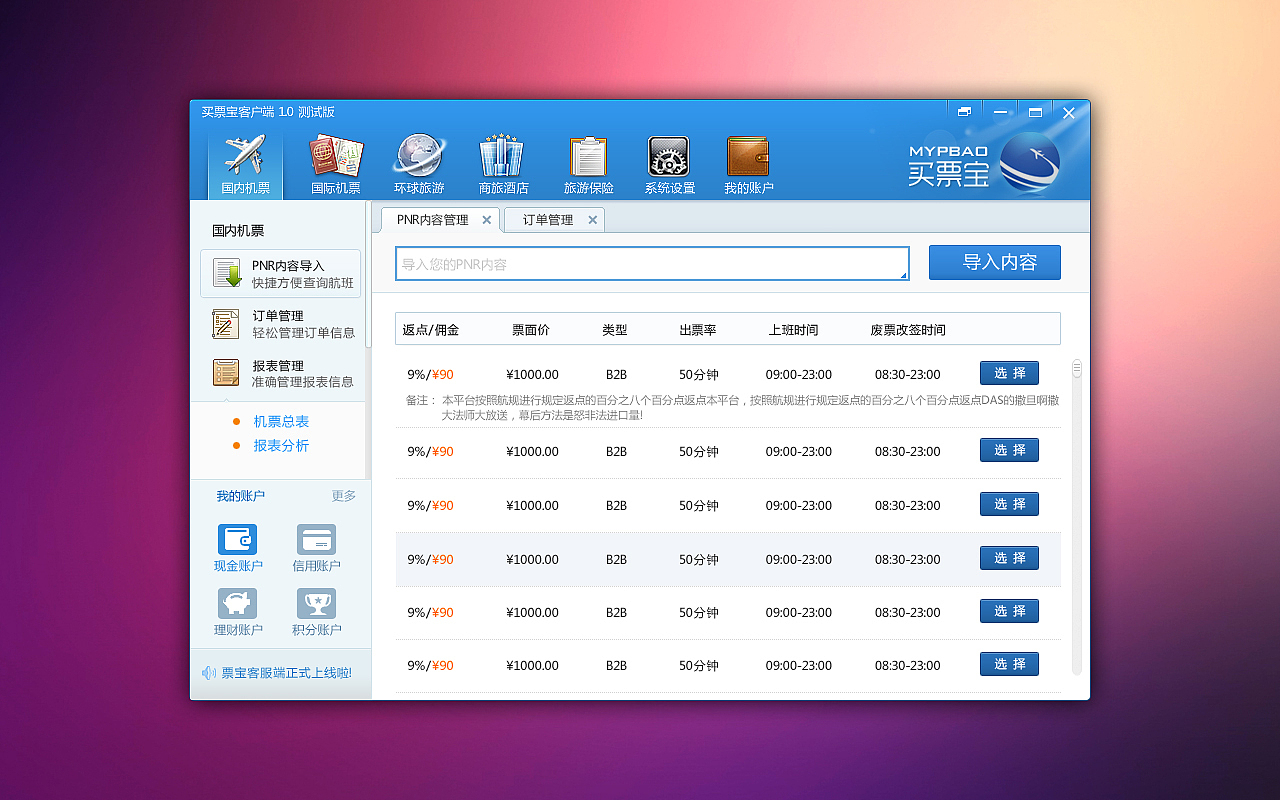This screenshot has width=1280, height=800.
Task: Click the 类型 column header
Action: coord(615,330)
